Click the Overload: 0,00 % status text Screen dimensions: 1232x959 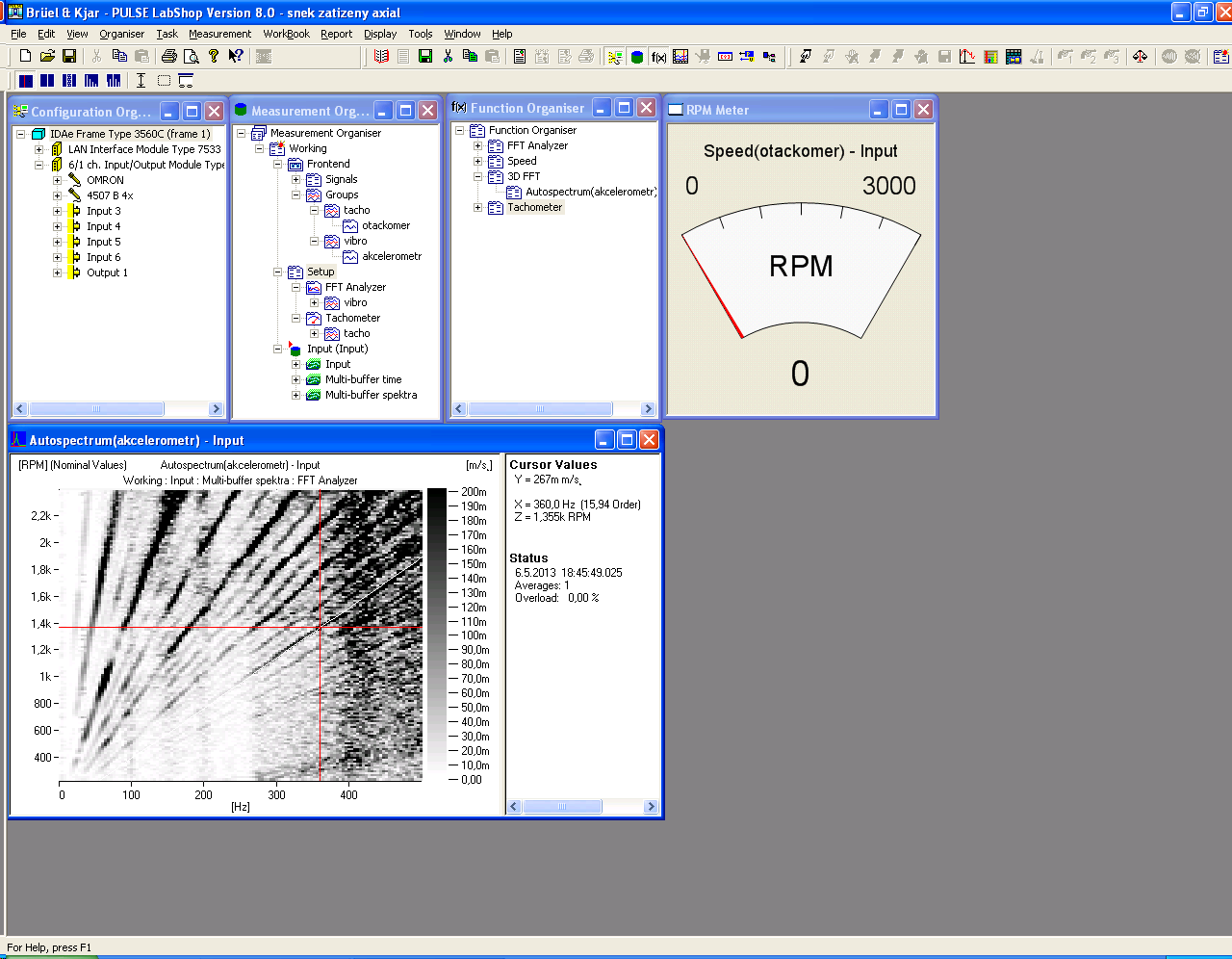556,598
